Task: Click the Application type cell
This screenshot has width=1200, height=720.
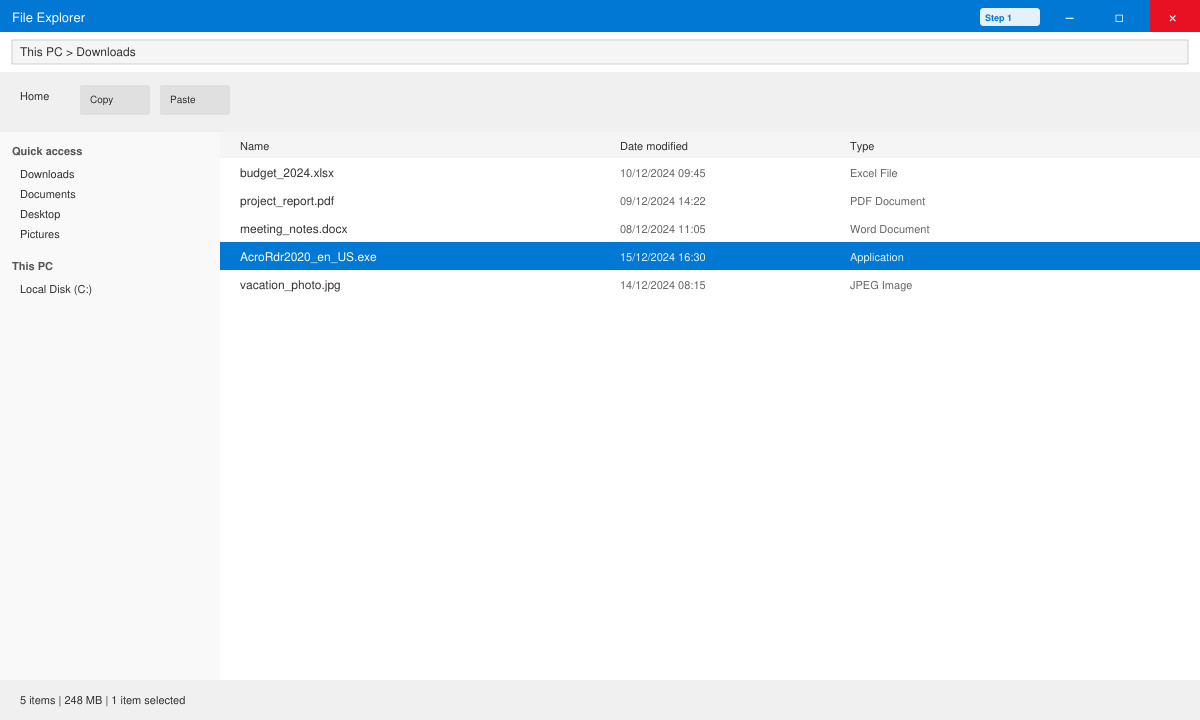Action: pyautogui.click(x=877, y=257)
